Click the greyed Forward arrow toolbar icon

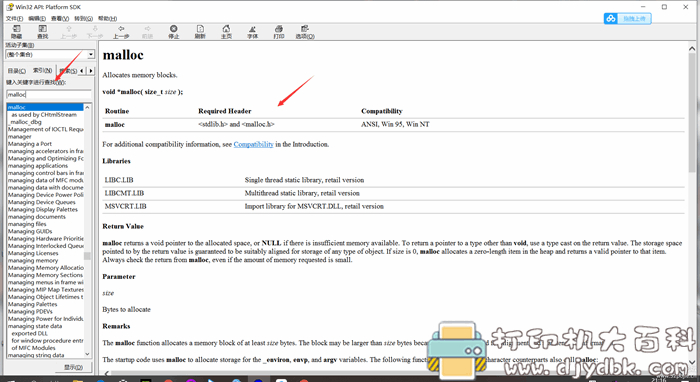pyautogui.click(x=147, y=32)
